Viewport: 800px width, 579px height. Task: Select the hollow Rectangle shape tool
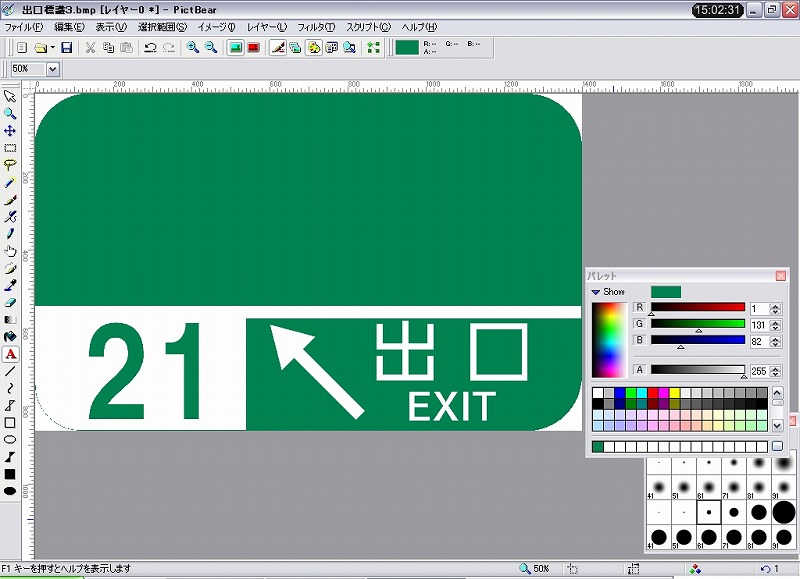pos(10,423)
